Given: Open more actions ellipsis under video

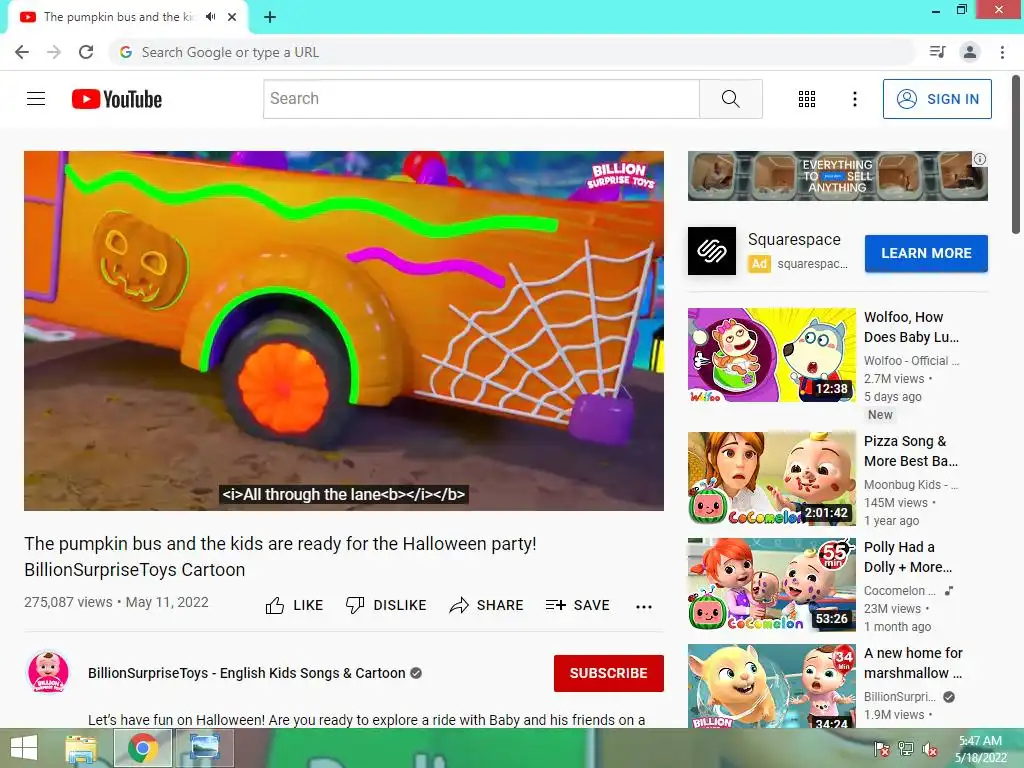Looking at the screenshot, I should pyautogui.click(x=644, y=606).
